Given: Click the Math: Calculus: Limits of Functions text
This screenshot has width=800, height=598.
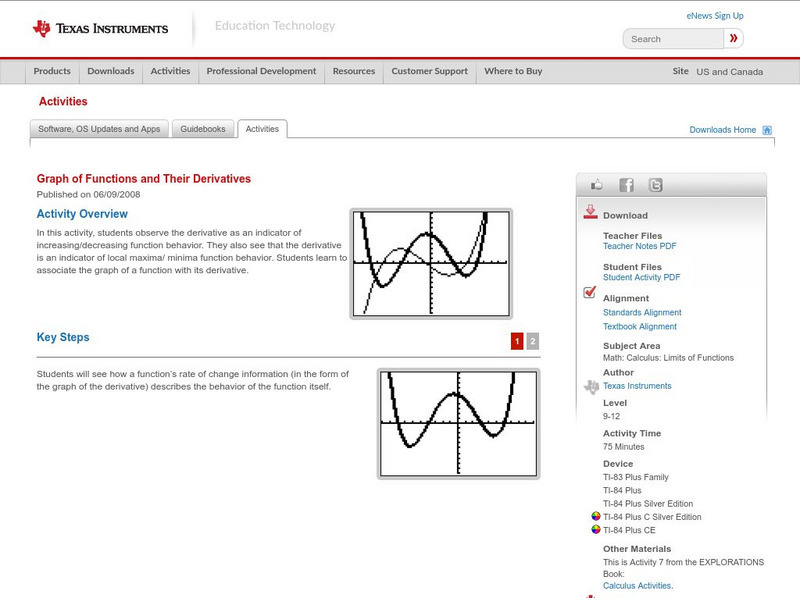Looking at the screenshot, I should click(668, 358).
